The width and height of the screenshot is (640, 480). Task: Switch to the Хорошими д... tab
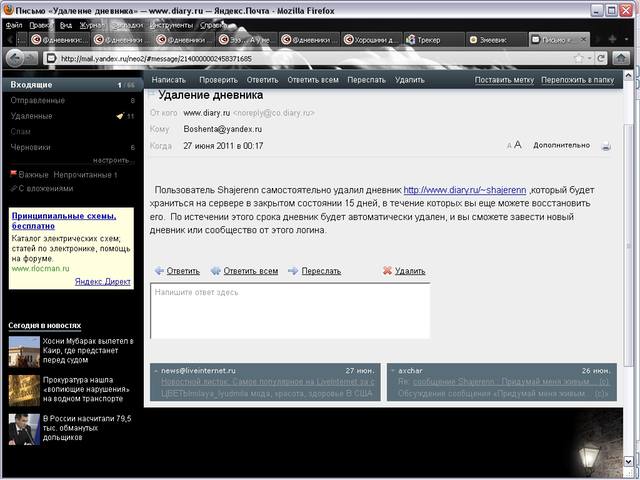[x=371, y=40]
